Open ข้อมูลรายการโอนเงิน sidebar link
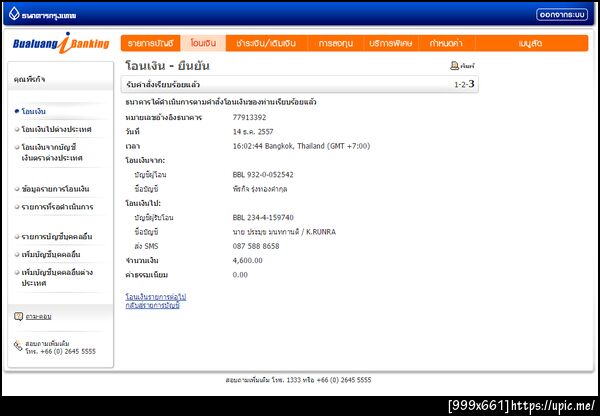 point(55,189)
